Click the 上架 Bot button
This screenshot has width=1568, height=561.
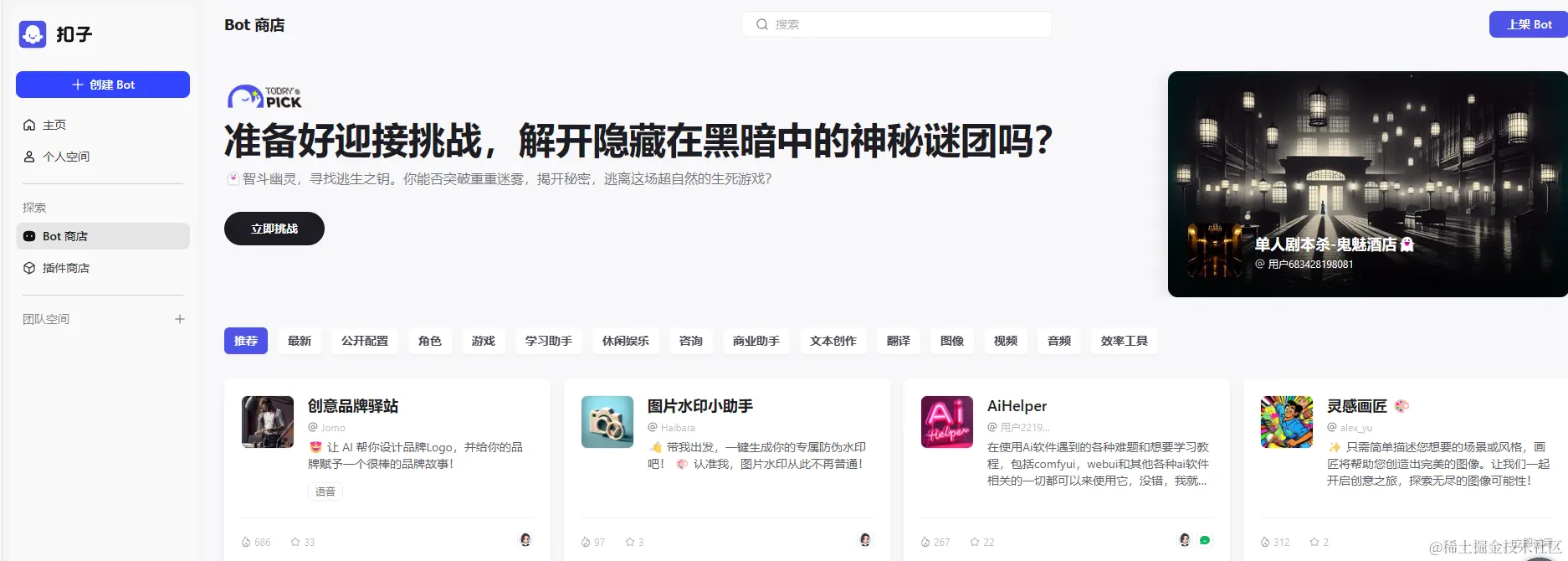click(x=1529, y=24)
